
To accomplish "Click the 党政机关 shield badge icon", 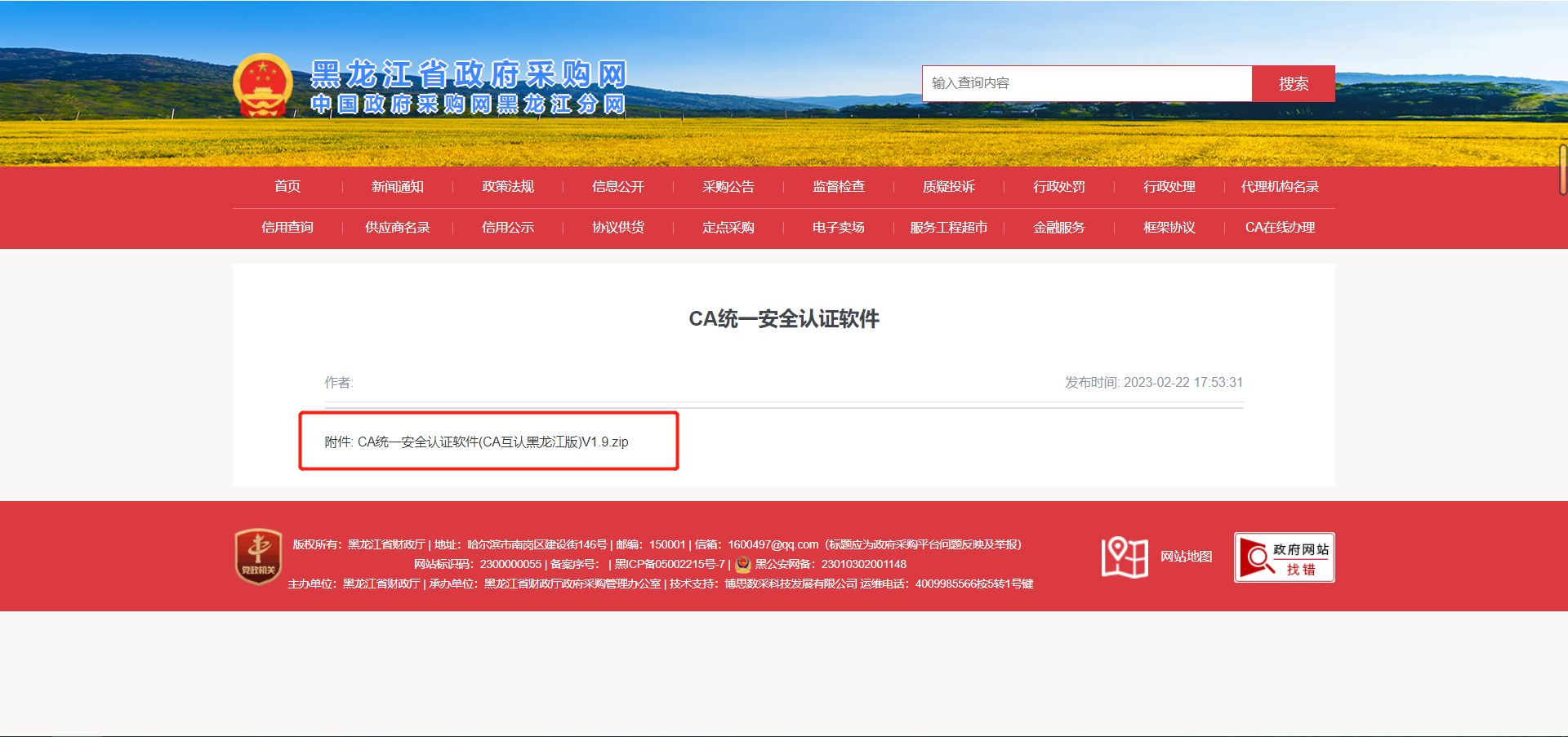I will click(258, 557).
